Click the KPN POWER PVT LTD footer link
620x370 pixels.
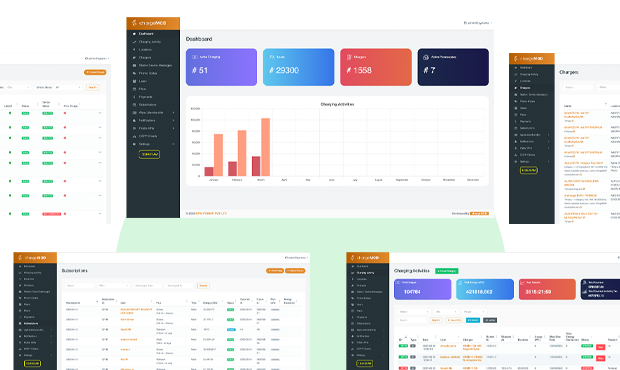pos(210,213)
